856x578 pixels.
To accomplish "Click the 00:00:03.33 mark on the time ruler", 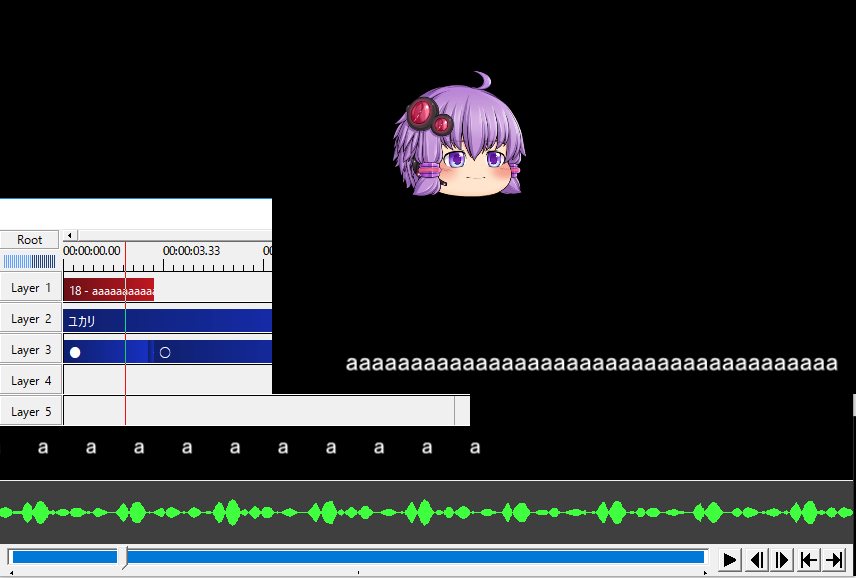I will pyautogui.click(x=191, y=251).
